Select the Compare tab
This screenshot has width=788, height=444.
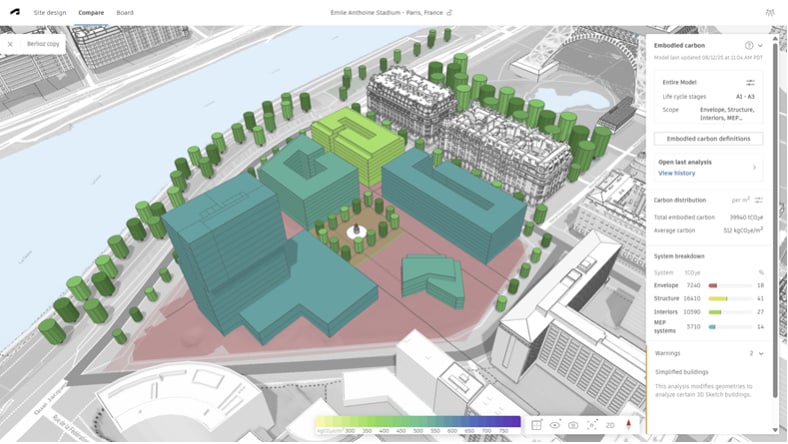click(x=91, y=13)
